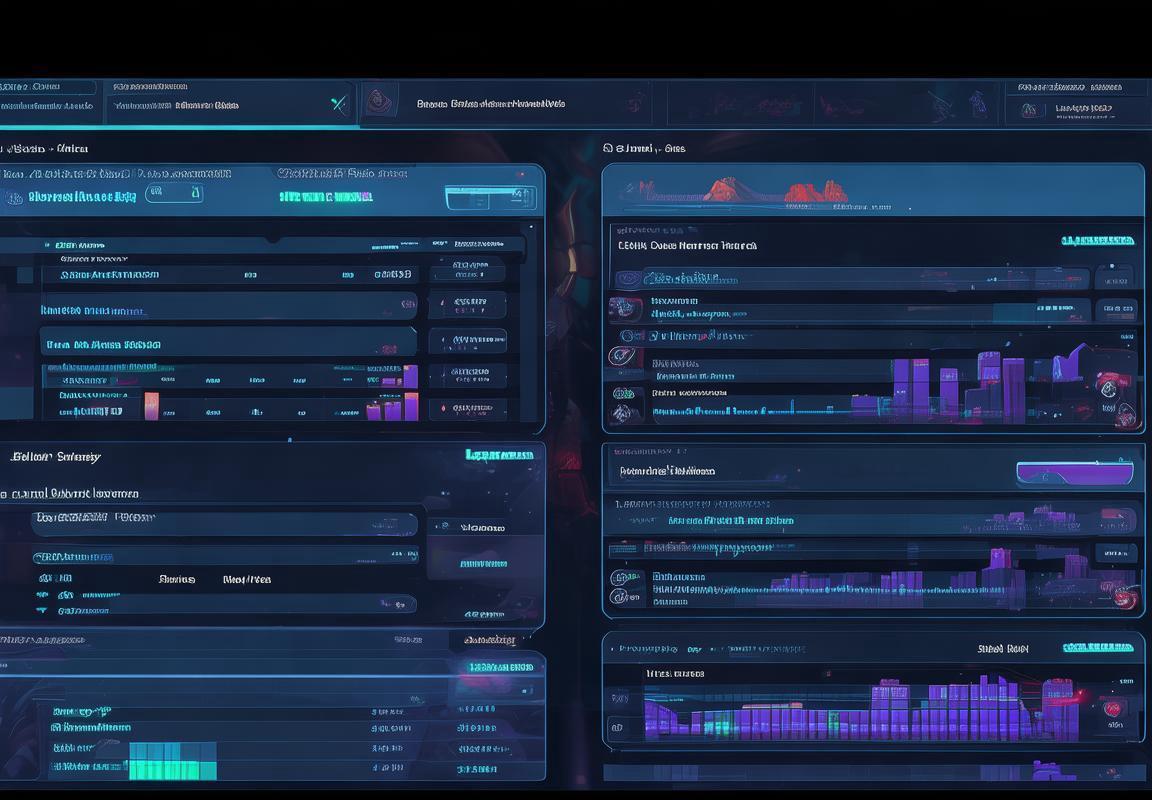1152x800 pixels.
Task: Click the avatar icon in the top-right card
Action: [x=1033, y=109]
